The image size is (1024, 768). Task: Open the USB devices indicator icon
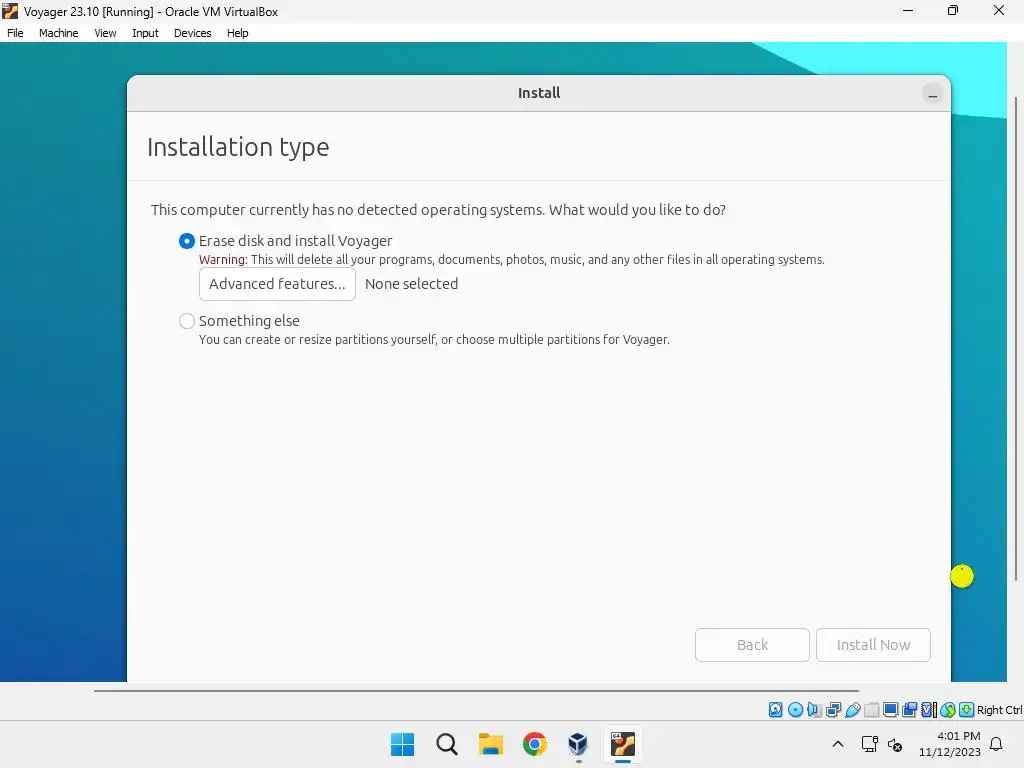click(852, 709)
